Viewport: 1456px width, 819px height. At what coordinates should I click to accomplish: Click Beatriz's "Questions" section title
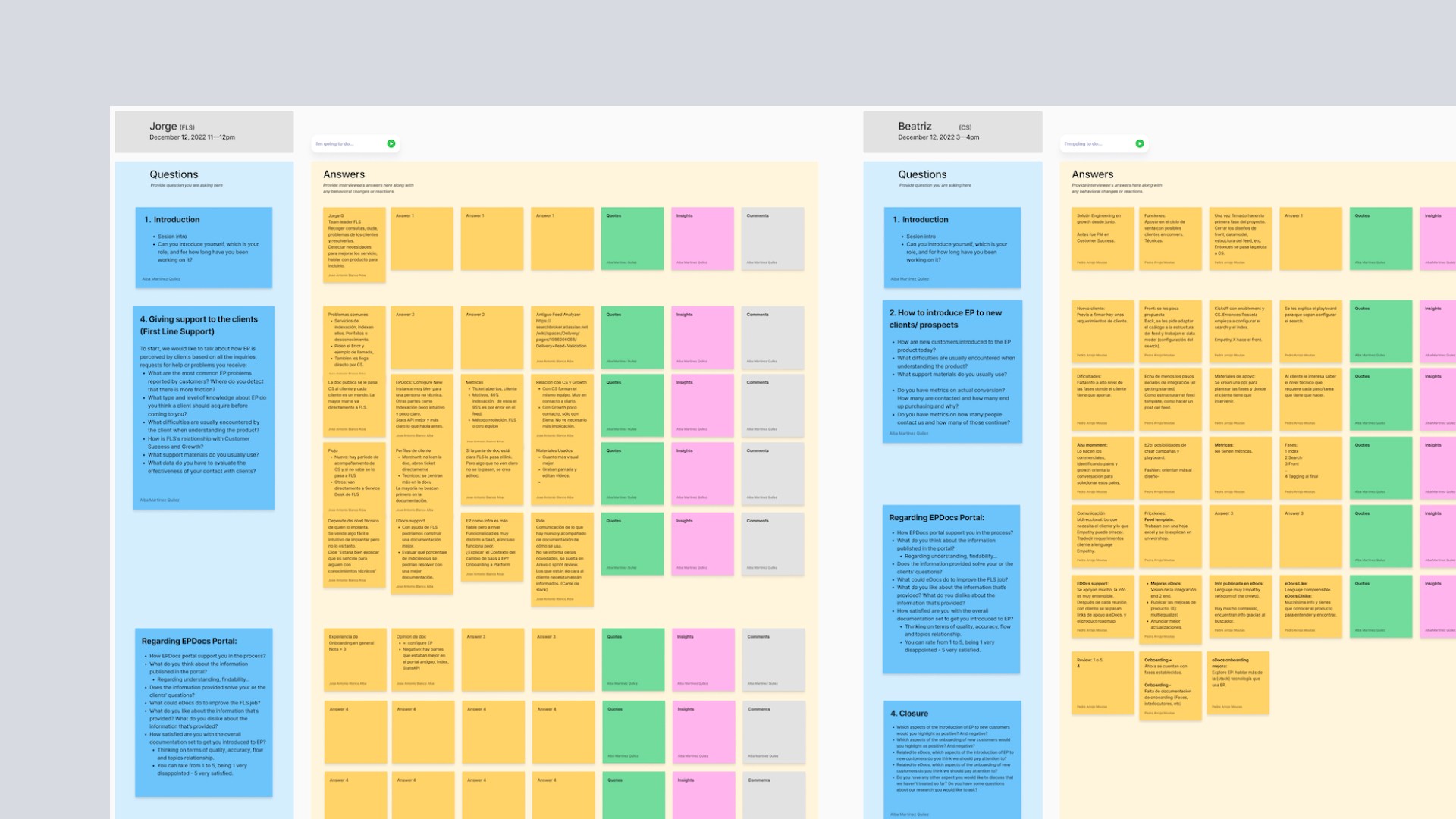[922, 174]
